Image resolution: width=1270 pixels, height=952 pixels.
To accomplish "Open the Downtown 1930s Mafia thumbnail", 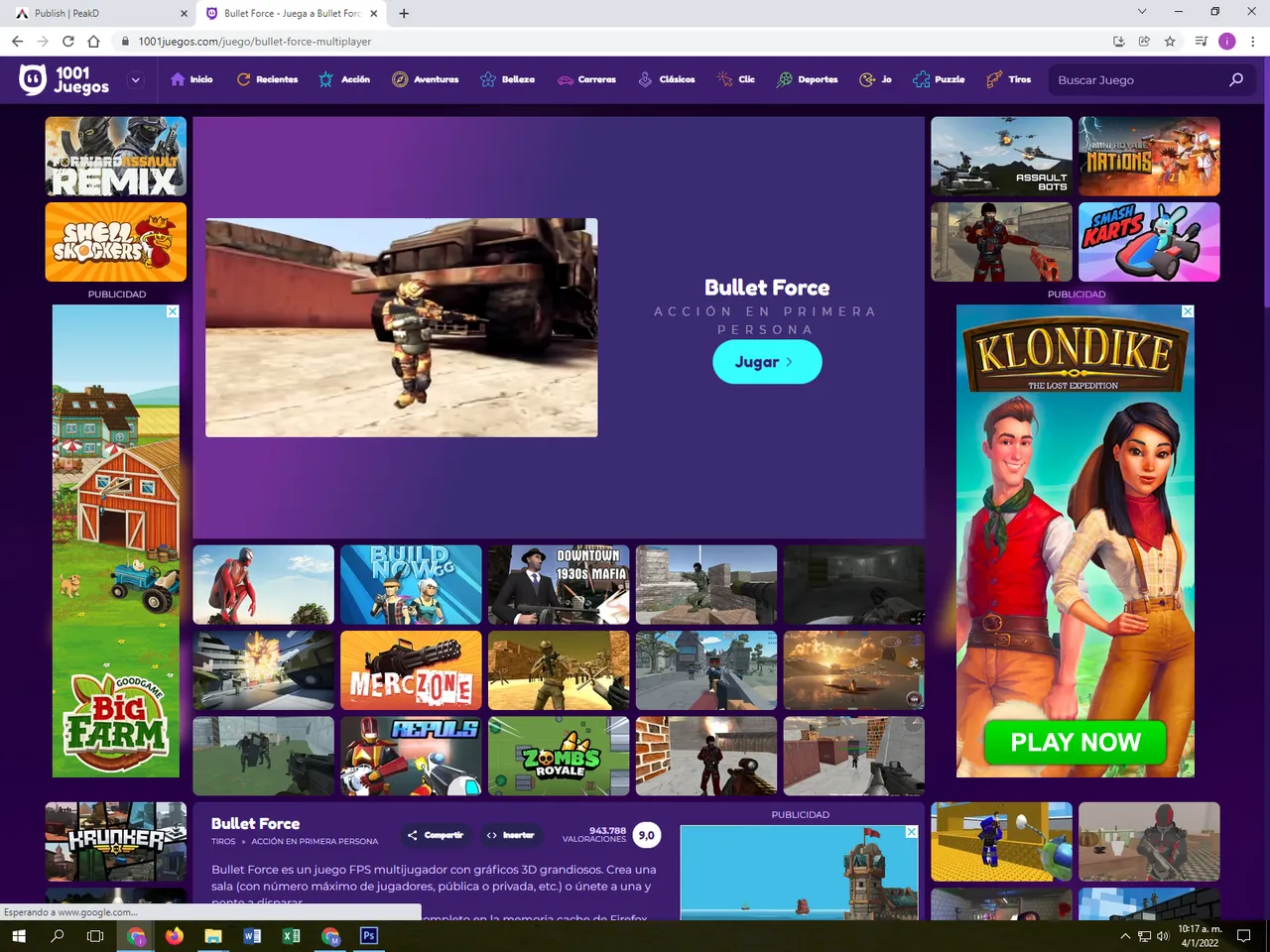I will 559,584.
